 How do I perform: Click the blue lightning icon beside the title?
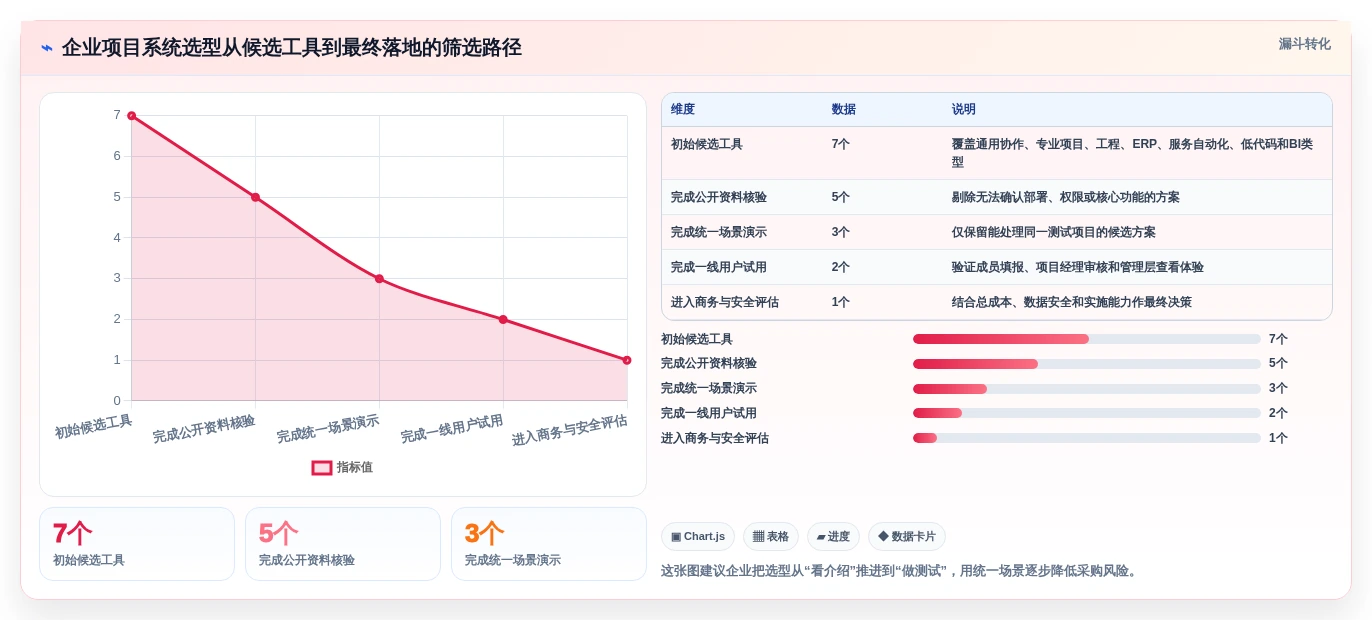(x=47, y=48)
